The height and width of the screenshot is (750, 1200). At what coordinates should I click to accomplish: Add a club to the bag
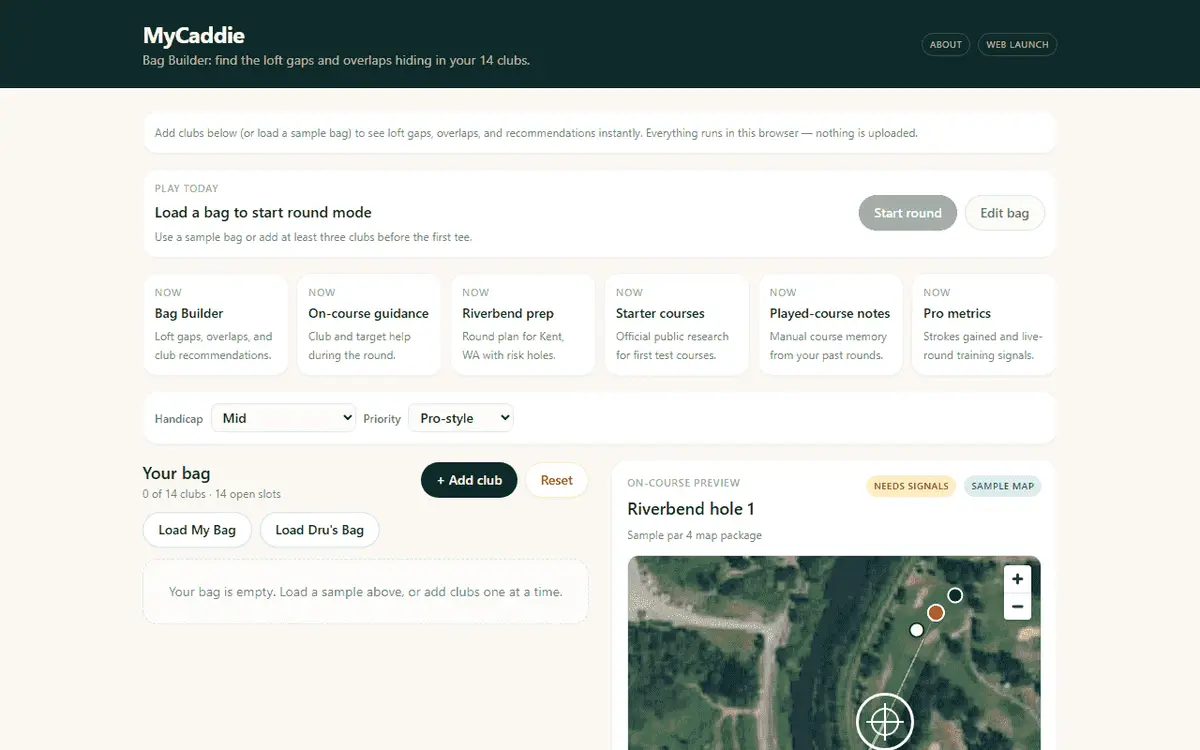point(469,480)
